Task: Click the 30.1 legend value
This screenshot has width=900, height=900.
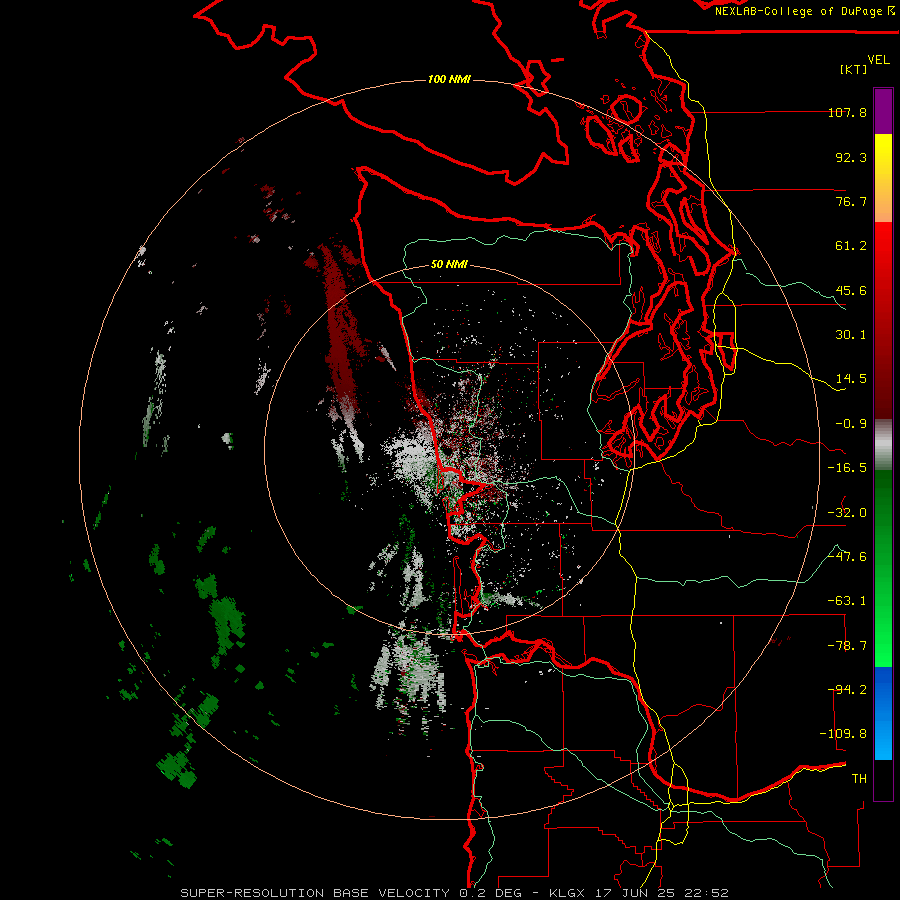Action: (x=851, y=335)
